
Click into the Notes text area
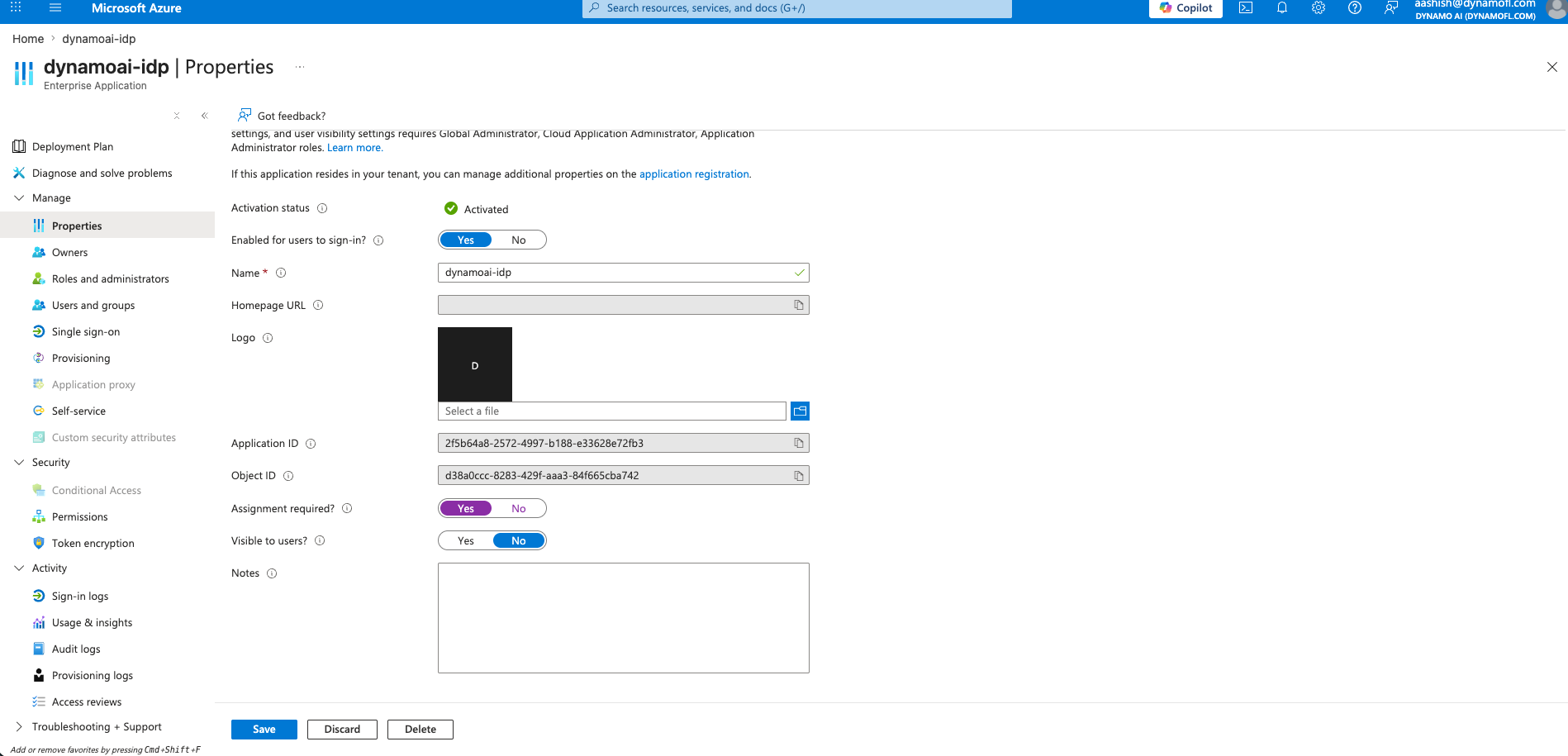pos(624,618)
